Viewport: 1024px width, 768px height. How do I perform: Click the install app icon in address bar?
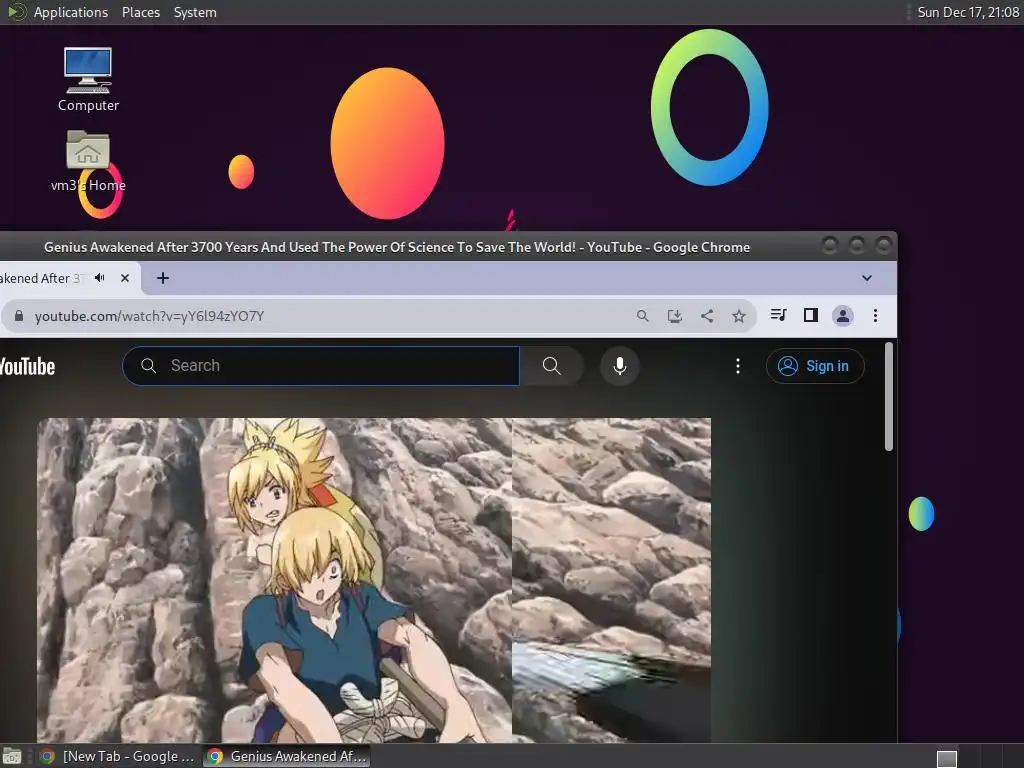coord(675,316)
